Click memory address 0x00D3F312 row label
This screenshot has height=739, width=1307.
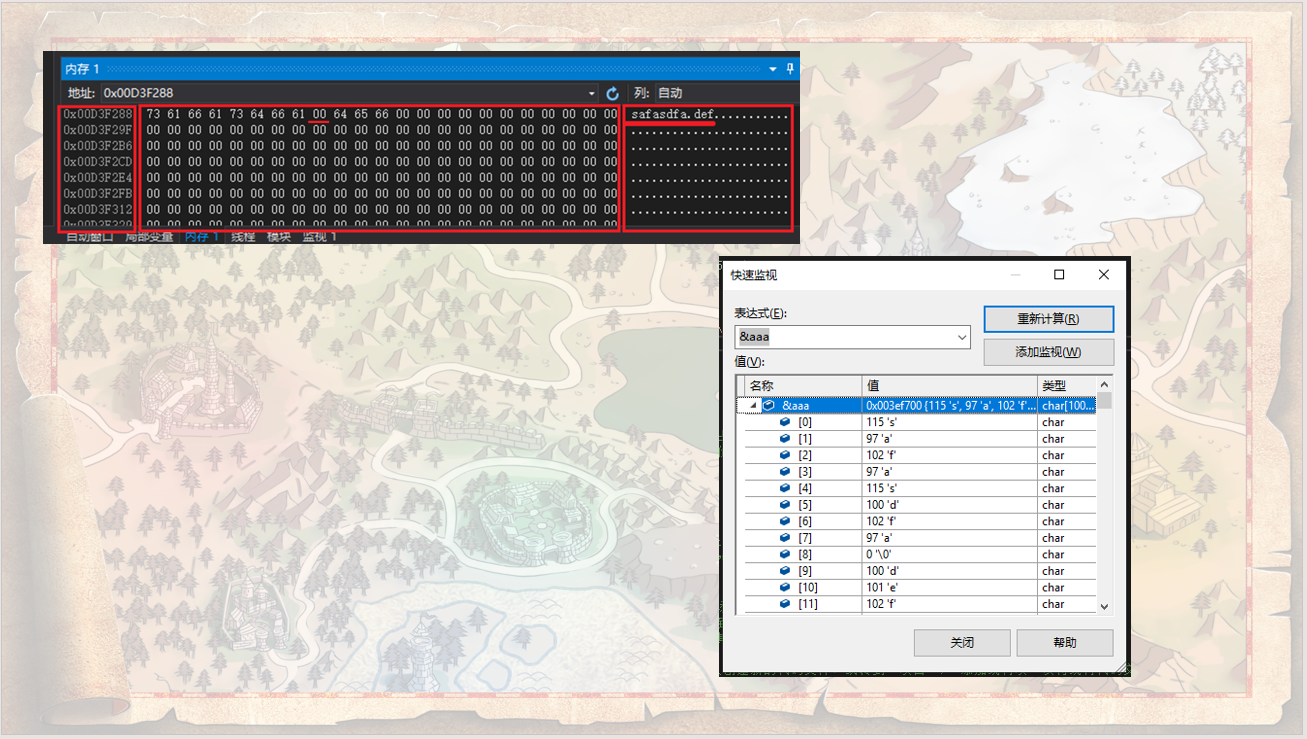coord(98,210)
